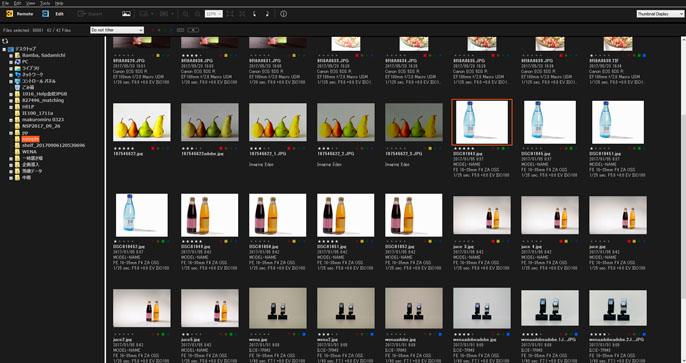Viewport: 686px width, 363px height.
Task: Show image information via the i icon
Action: click(284, 14)
